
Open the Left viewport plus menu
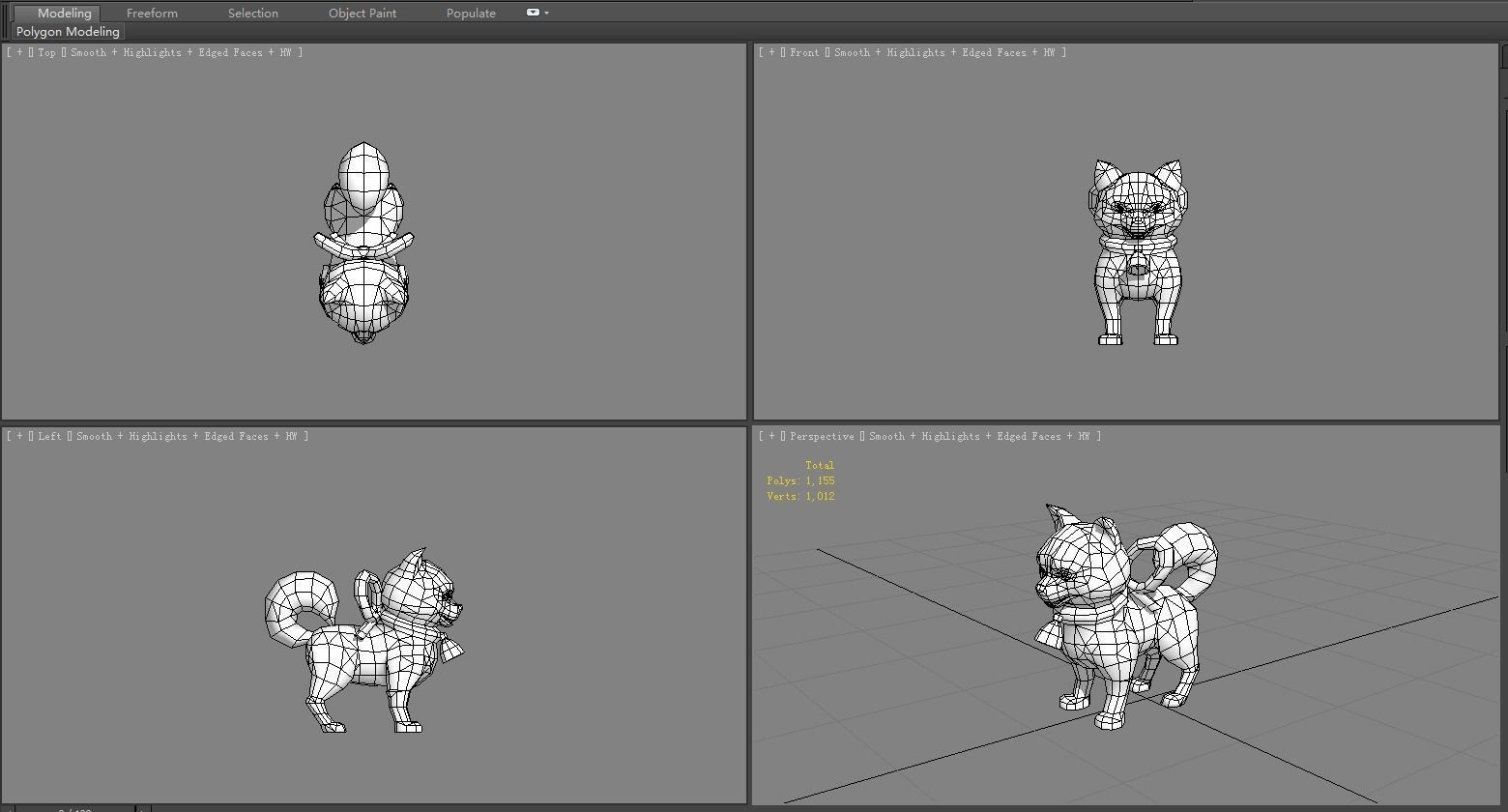19,437
